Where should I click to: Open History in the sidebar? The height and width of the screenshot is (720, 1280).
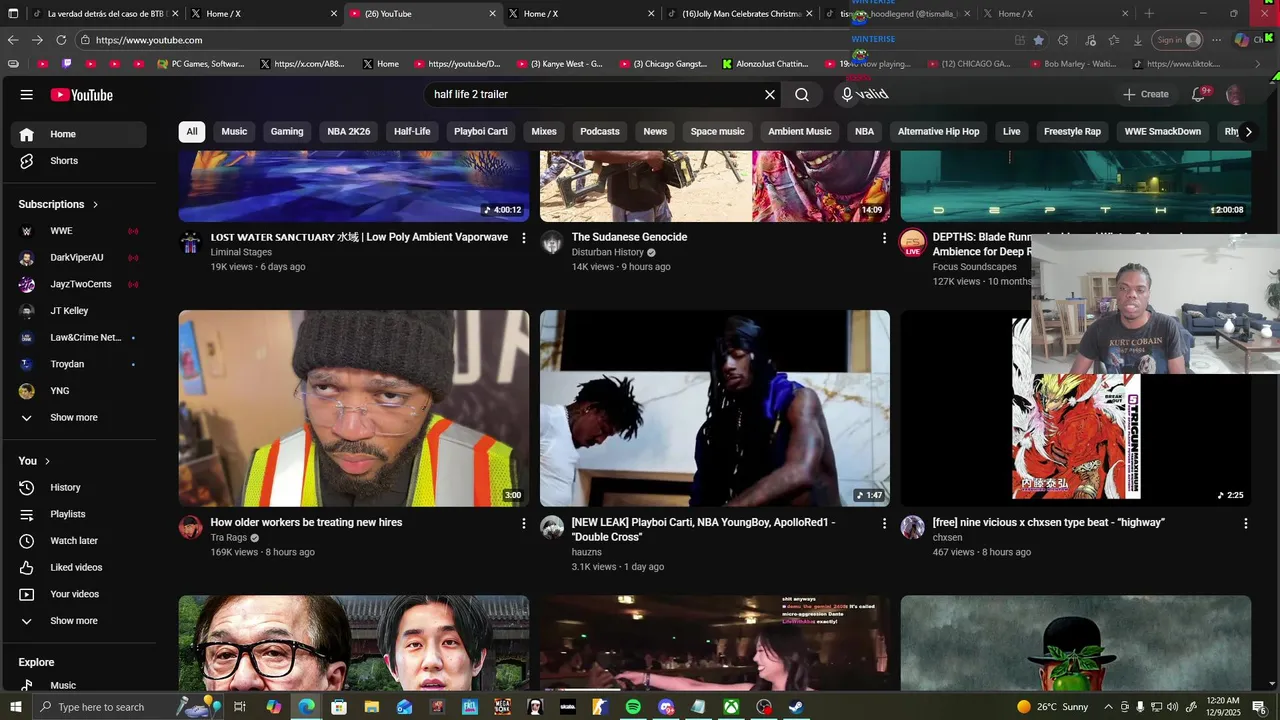click(x=77, y=487)
